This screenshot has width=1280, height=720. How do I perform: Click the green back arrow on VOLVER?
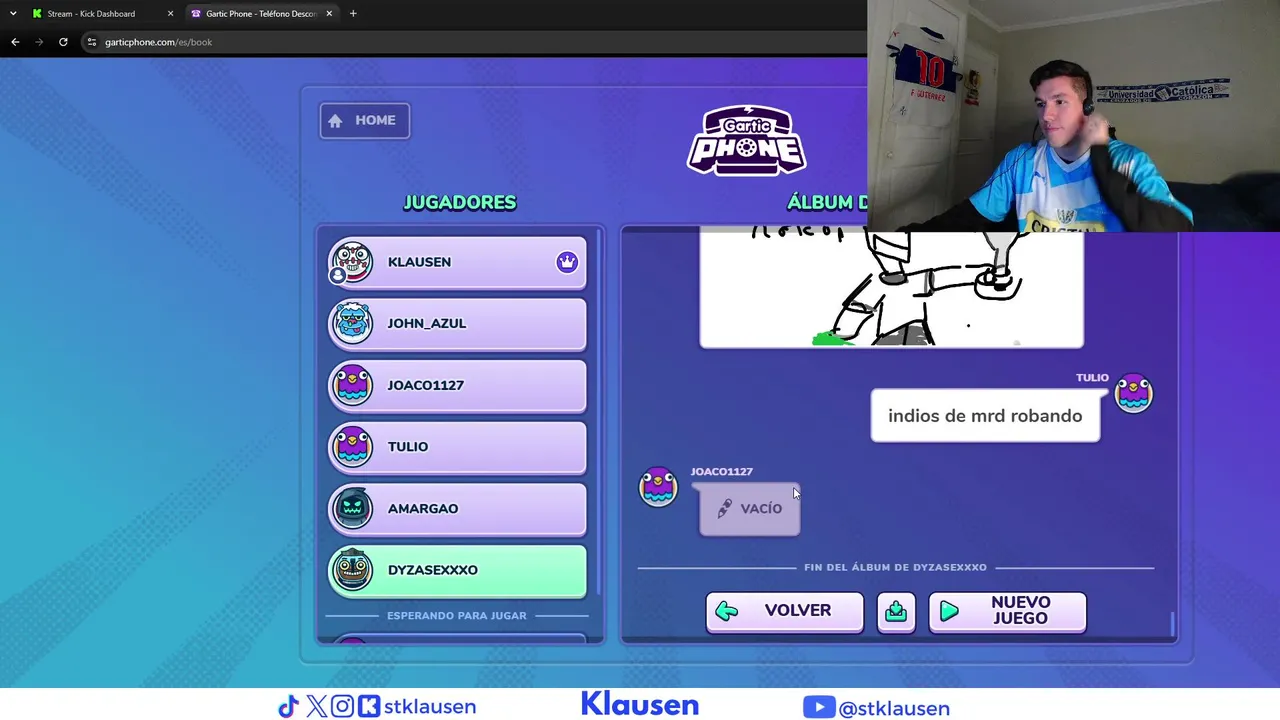point(727,611)
